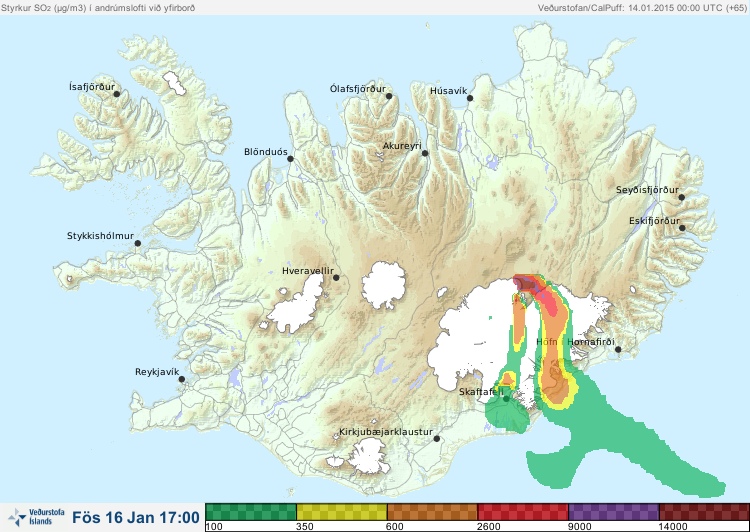
Task: Click the Styrkur SO2 title text
Action: (x=98, y=8)
